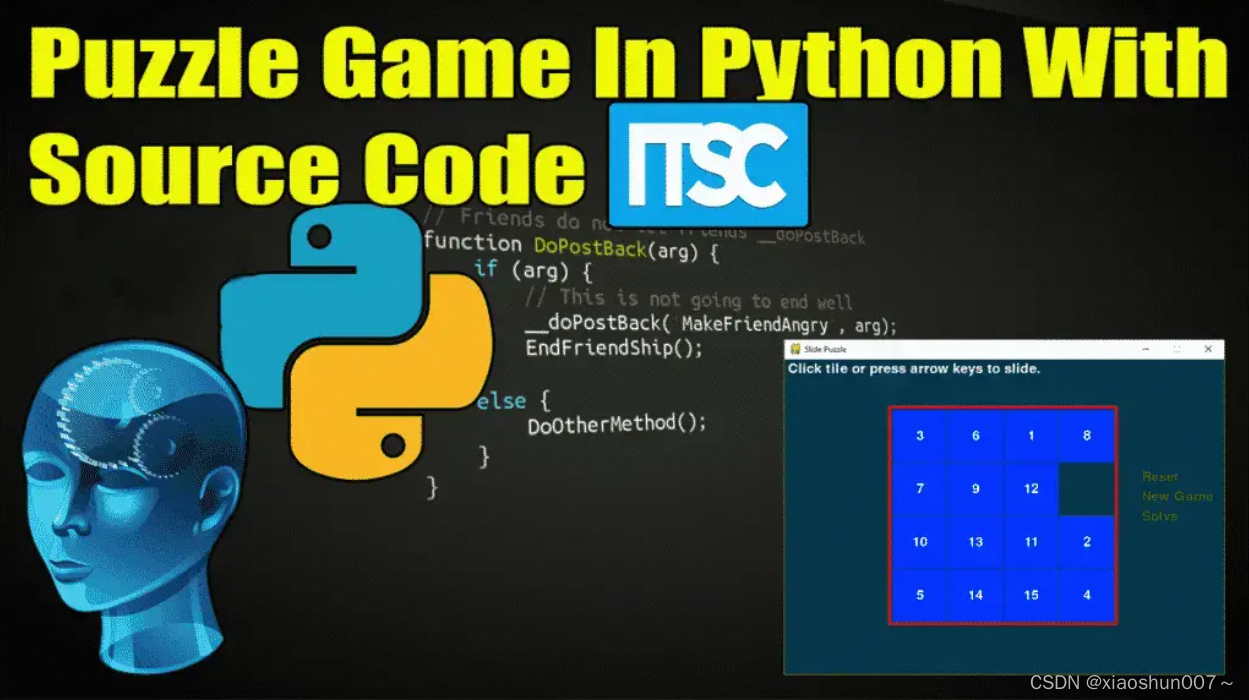
Task: Click the CSDN xiaoshun007 watermark link
Action: (1130, 682)
